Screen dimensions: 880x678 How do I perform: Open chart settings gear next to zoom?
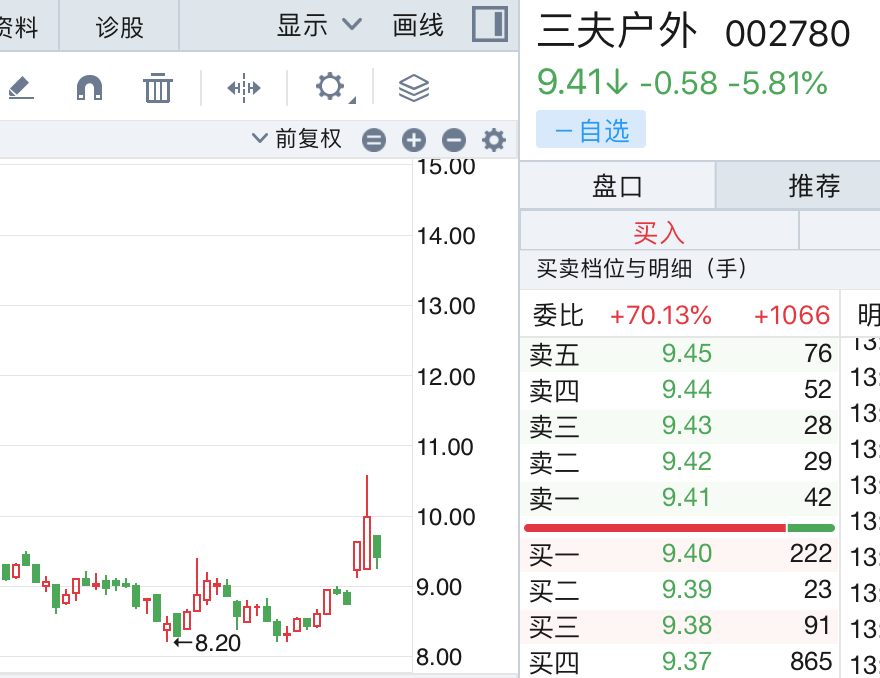coord(494,140)
